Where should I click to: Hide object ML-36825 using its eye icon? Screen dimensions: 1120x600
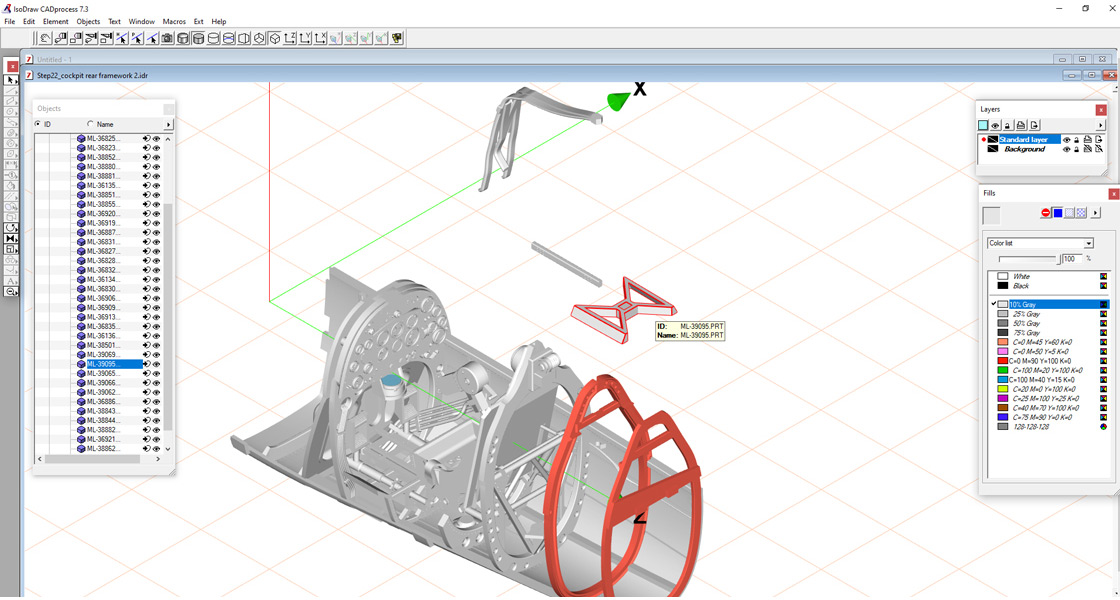[157, 139]
